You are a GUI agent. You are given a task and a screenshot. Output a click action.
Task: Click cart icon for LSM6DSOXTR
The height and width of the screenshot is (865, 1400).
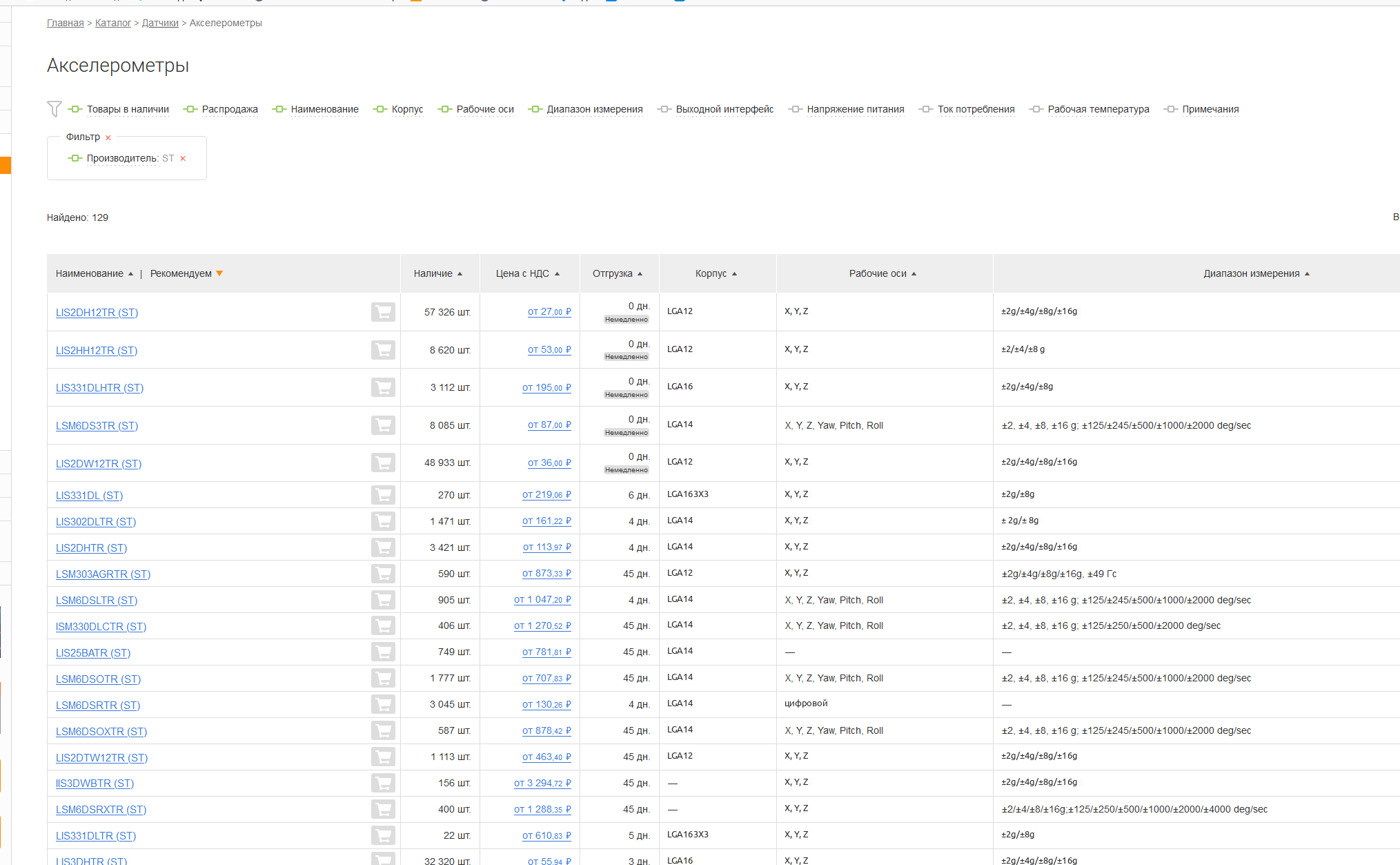(x=383, y=731)
